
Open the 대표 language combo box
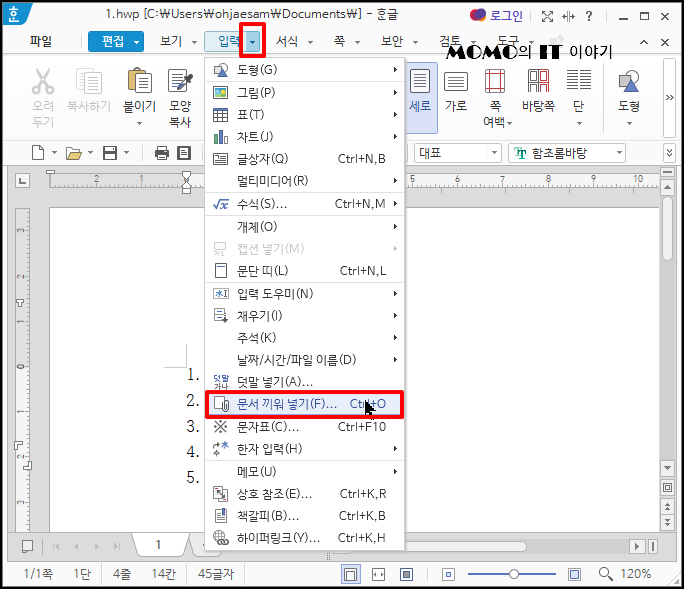point(457,153)
